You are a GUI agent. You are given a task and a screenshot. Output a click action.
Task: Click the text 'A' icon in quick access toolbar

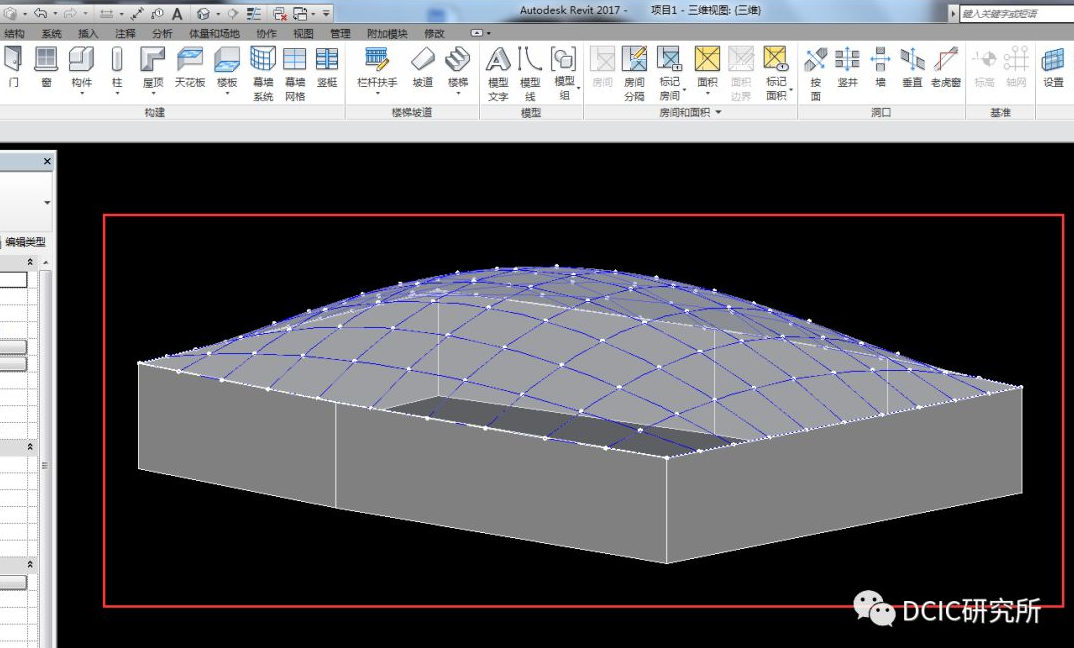pyautogui.click(x=177, y=13)
